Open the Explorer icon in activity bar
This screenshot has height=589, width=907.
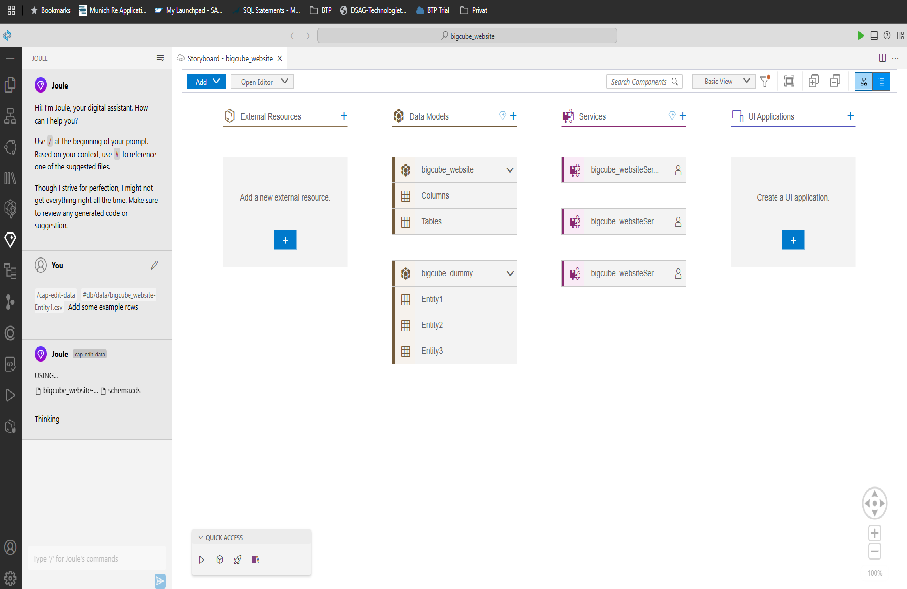click(11, 85)
